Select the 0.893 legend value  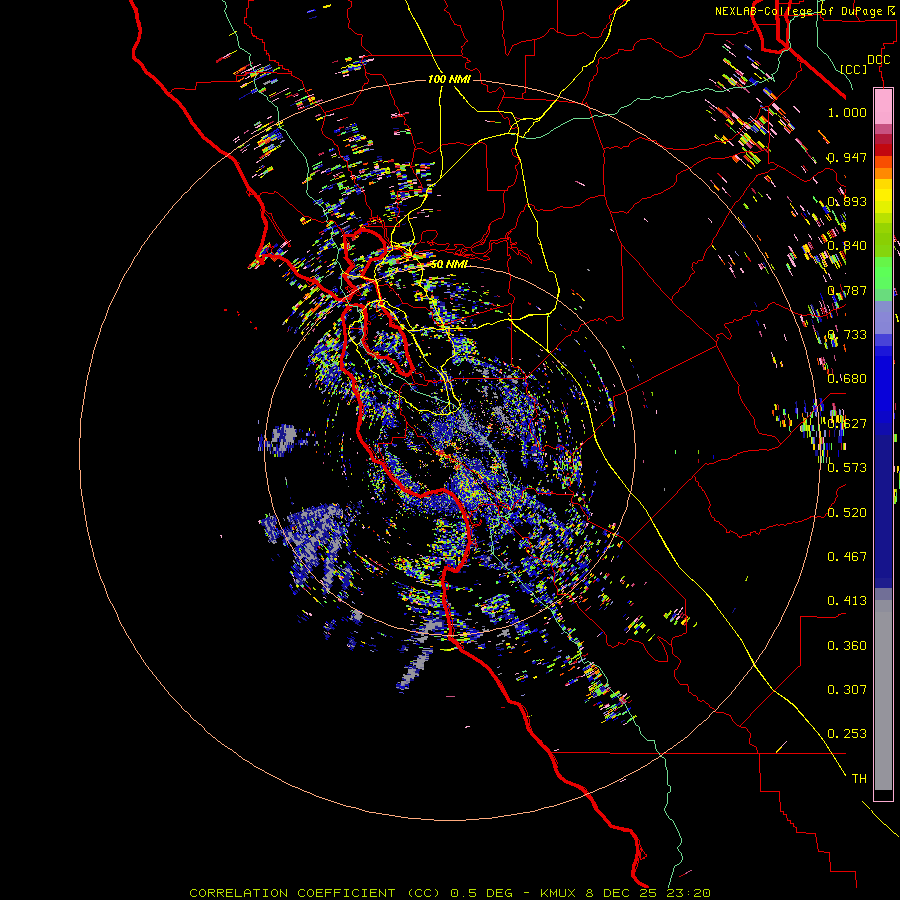847,201
